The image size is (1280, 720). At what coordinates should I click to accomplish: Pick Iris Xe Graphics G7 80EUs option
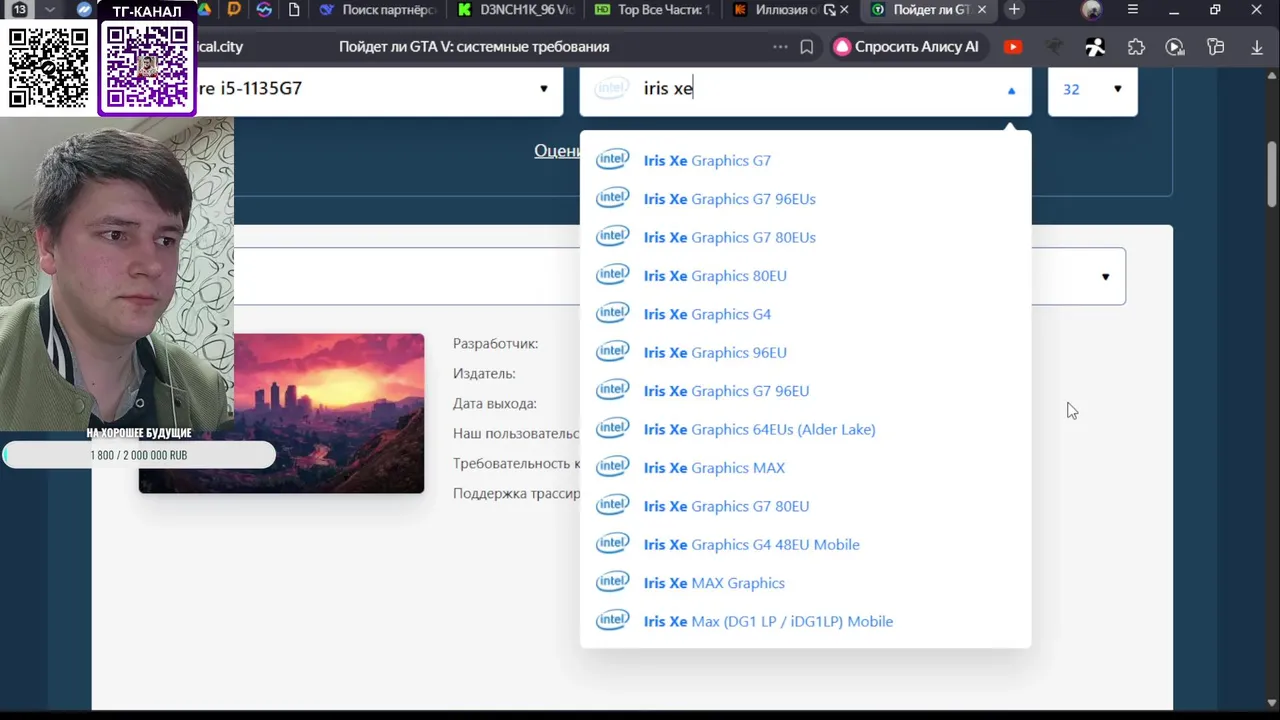805,237
